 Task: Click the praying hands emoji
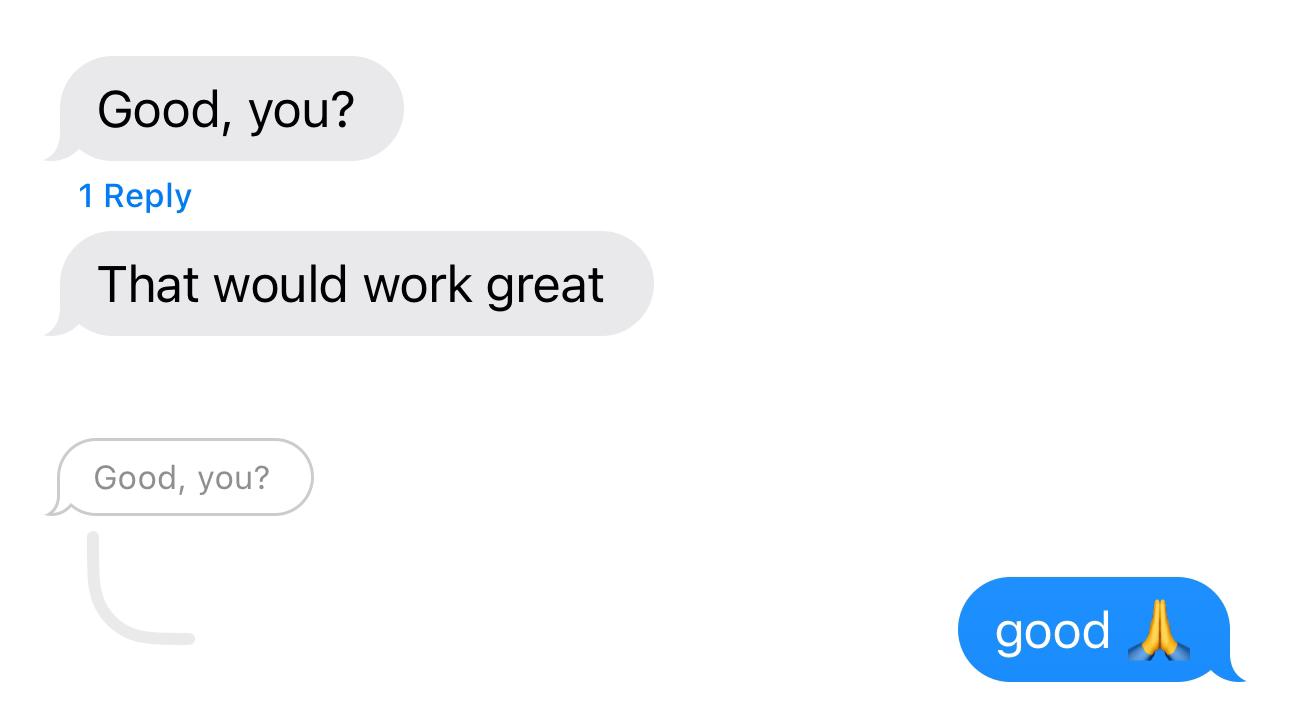tap(1158, 632)
